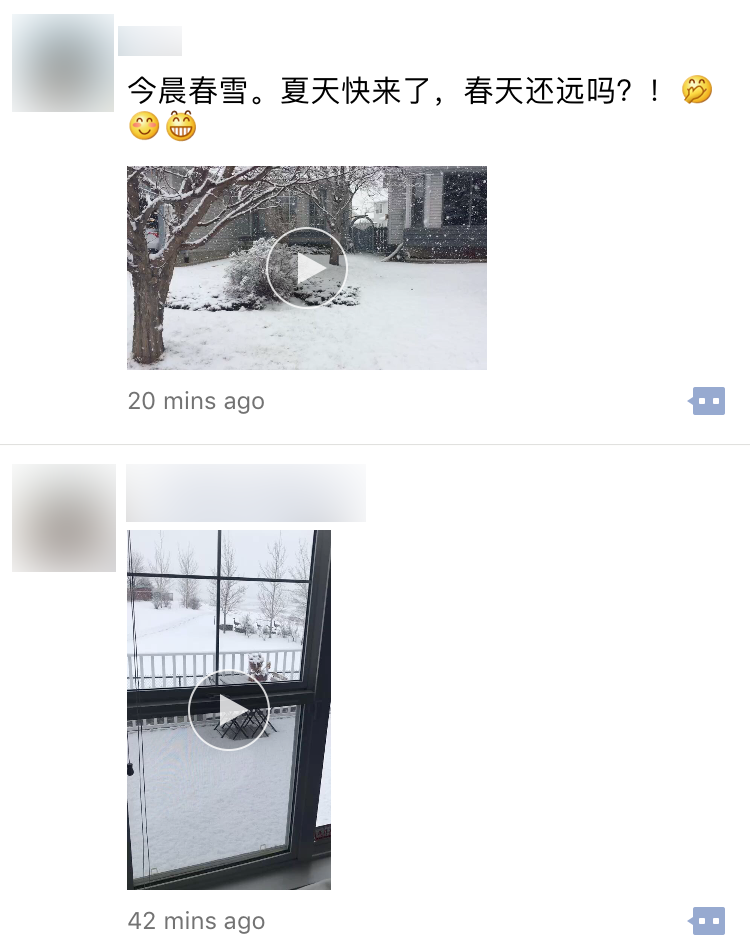Image resolution: width=750 pixels, height=946 pixels.
Task: Click snow-covered tree trunk in first video
Action: (148, 314)
